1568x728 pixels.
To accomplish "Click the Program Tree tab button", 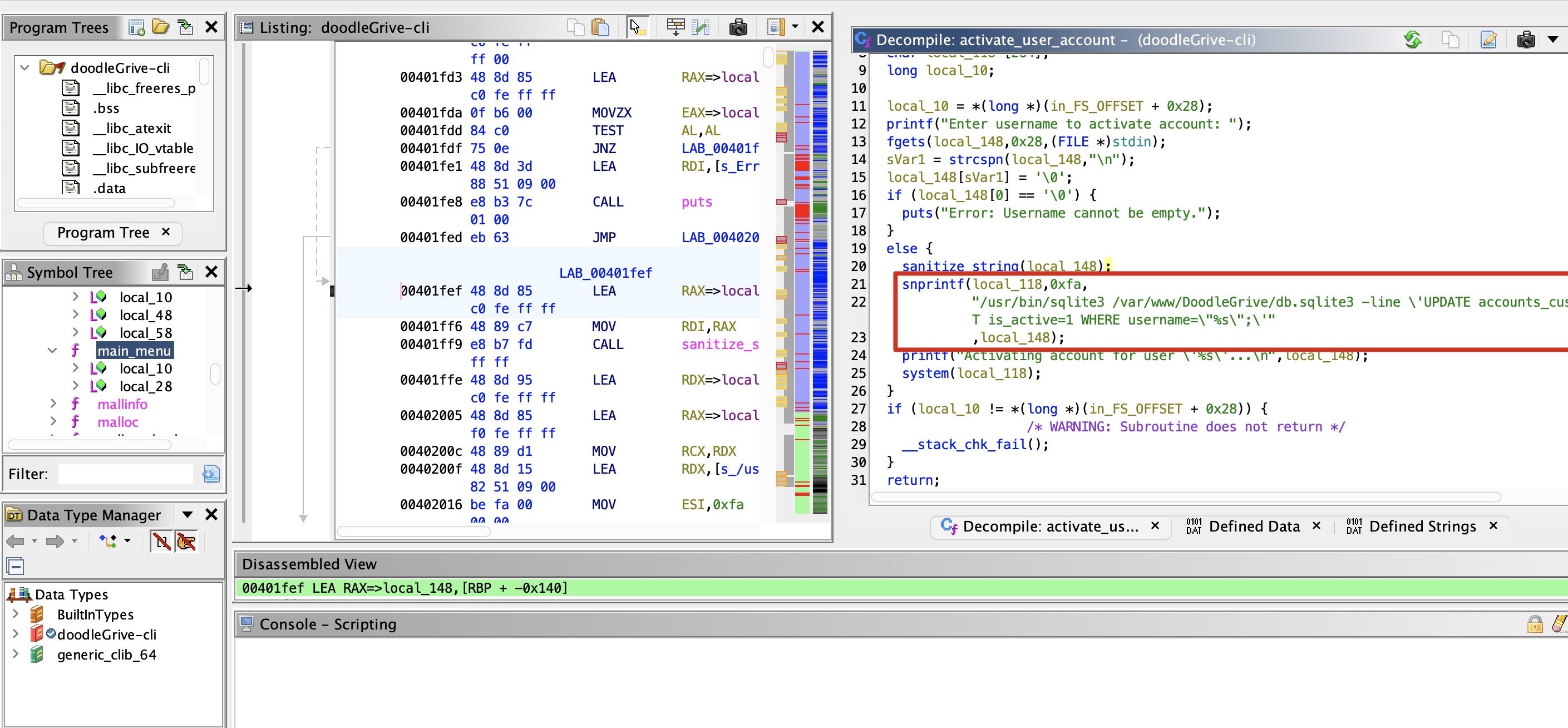I will (103, 233).
